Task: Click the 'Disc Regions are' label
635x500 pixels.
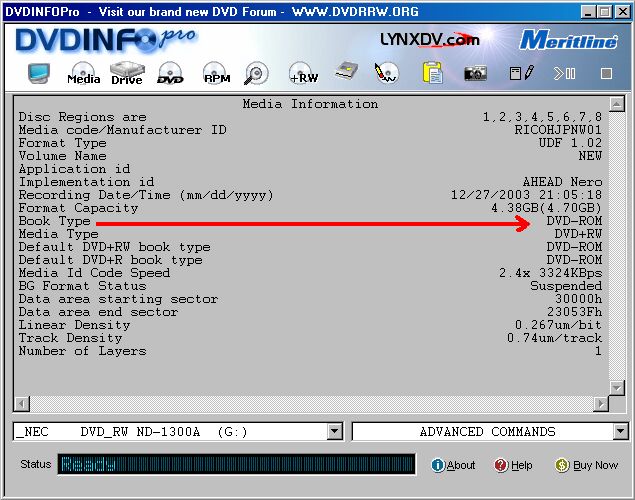Action: click(82, 117)
